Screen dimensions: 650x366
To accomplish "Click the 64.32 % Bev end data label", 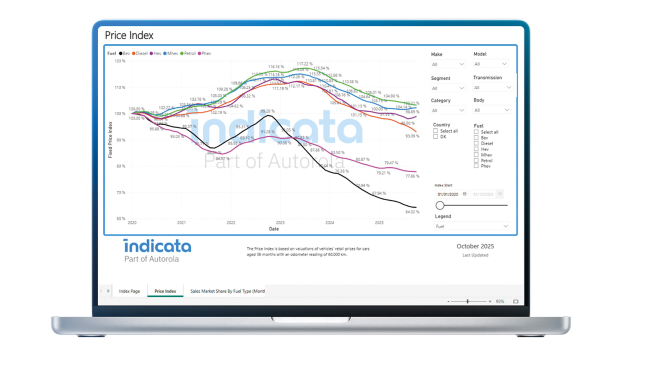I will [x=412, y=212].
